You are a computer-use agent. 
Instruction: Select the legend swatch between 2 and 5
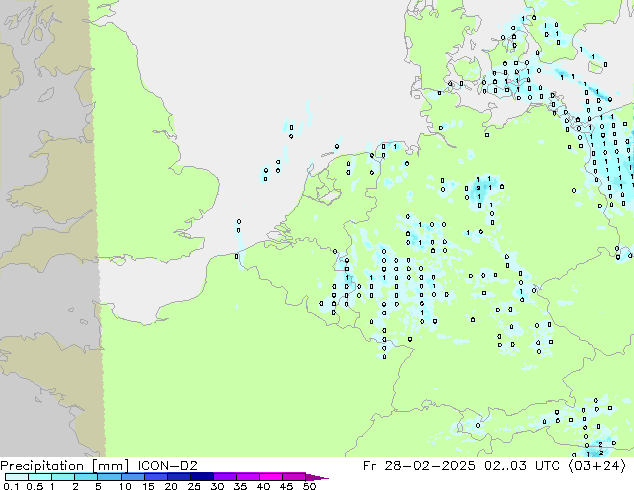[x=86, y=477]
